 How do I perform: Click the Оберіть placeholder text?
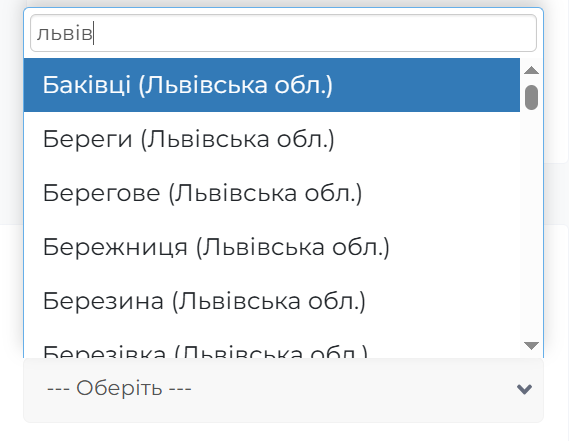tap(119, 388)
